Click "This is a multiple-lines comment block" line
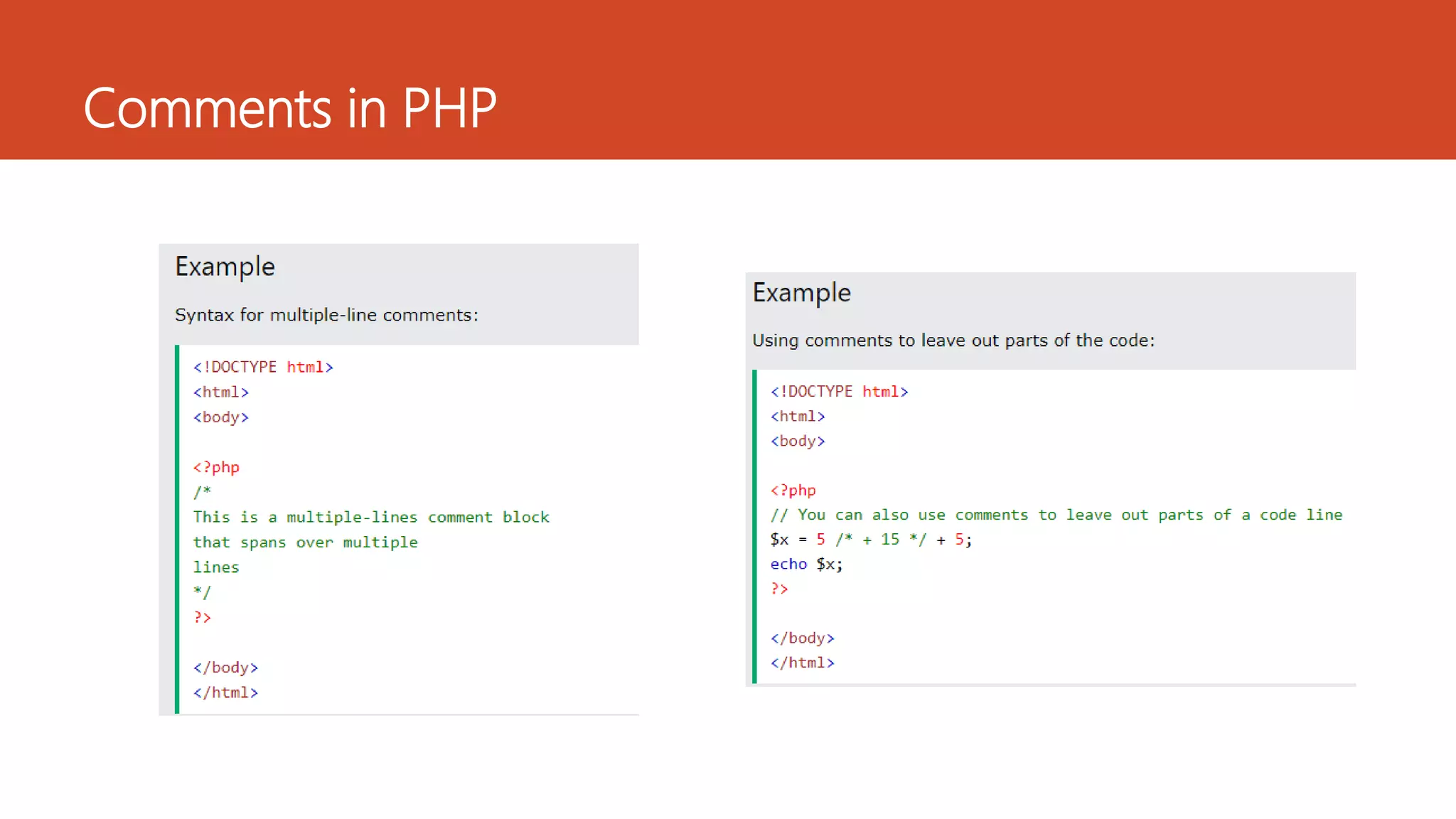Image resolution: width=1456 pixels, height=819 pixels. pos(371,518)
